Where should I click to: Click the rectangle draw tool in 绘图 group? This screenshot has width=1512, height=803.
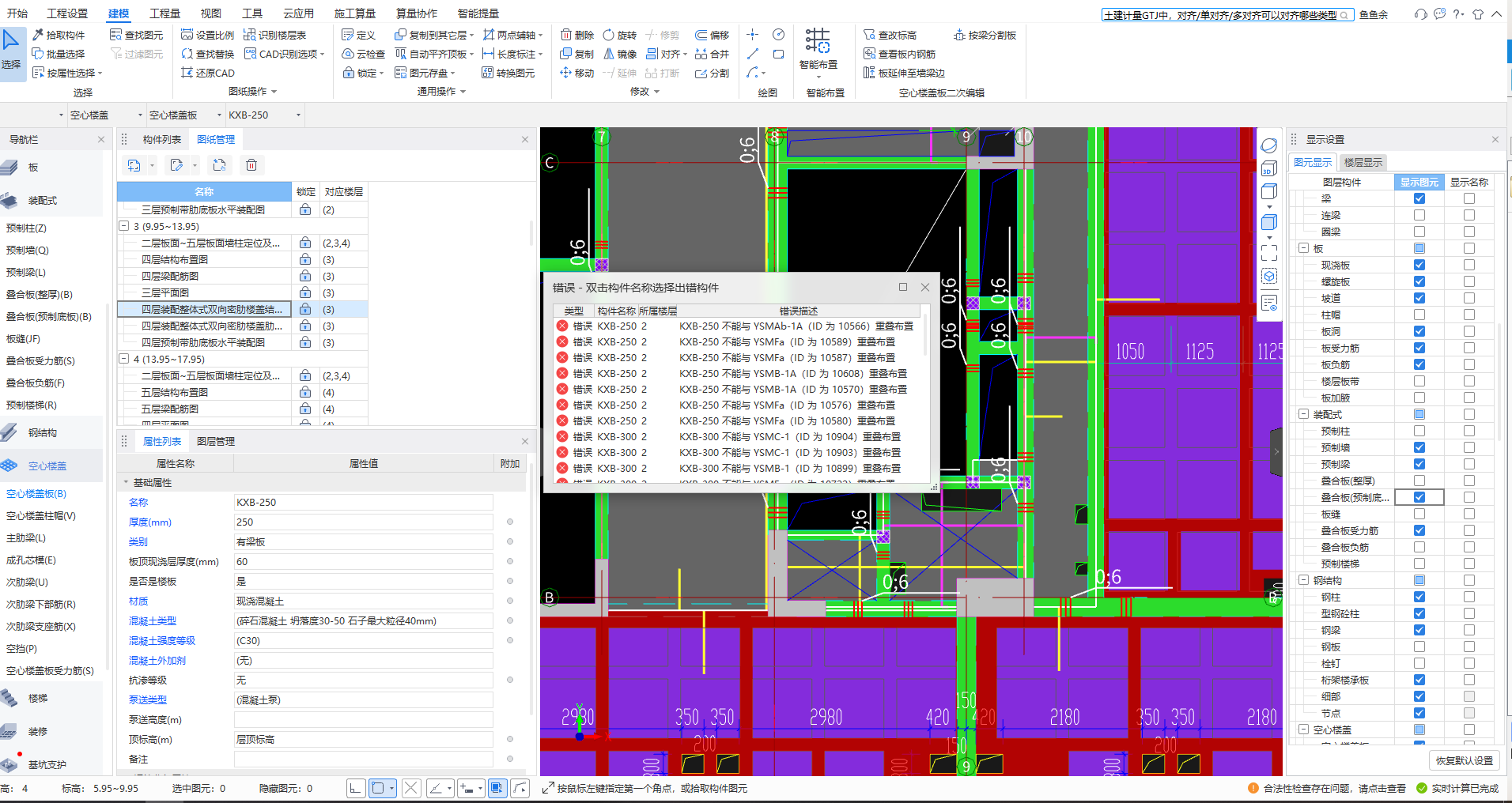pos(778,54)
